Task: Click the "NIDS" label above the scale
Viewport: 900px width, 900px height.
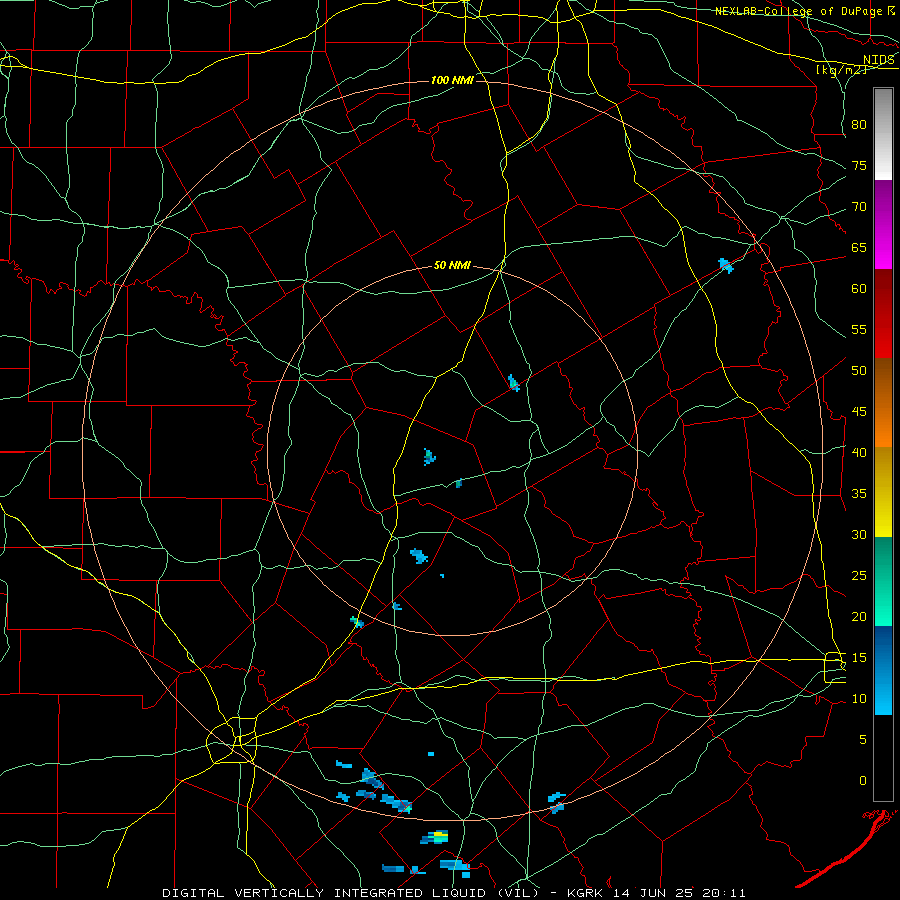Action: click(878, 60)
